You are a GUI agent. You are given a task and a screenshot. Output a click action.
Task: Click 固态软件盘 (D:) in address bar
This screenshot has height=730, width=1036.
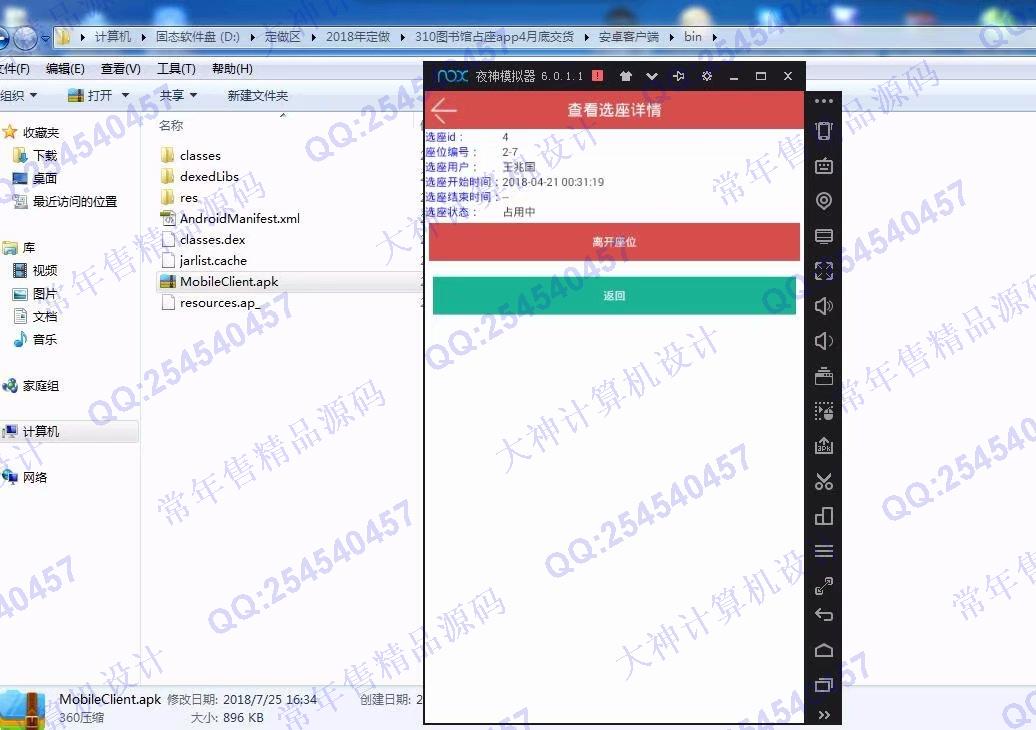click(x=198, y=37)
